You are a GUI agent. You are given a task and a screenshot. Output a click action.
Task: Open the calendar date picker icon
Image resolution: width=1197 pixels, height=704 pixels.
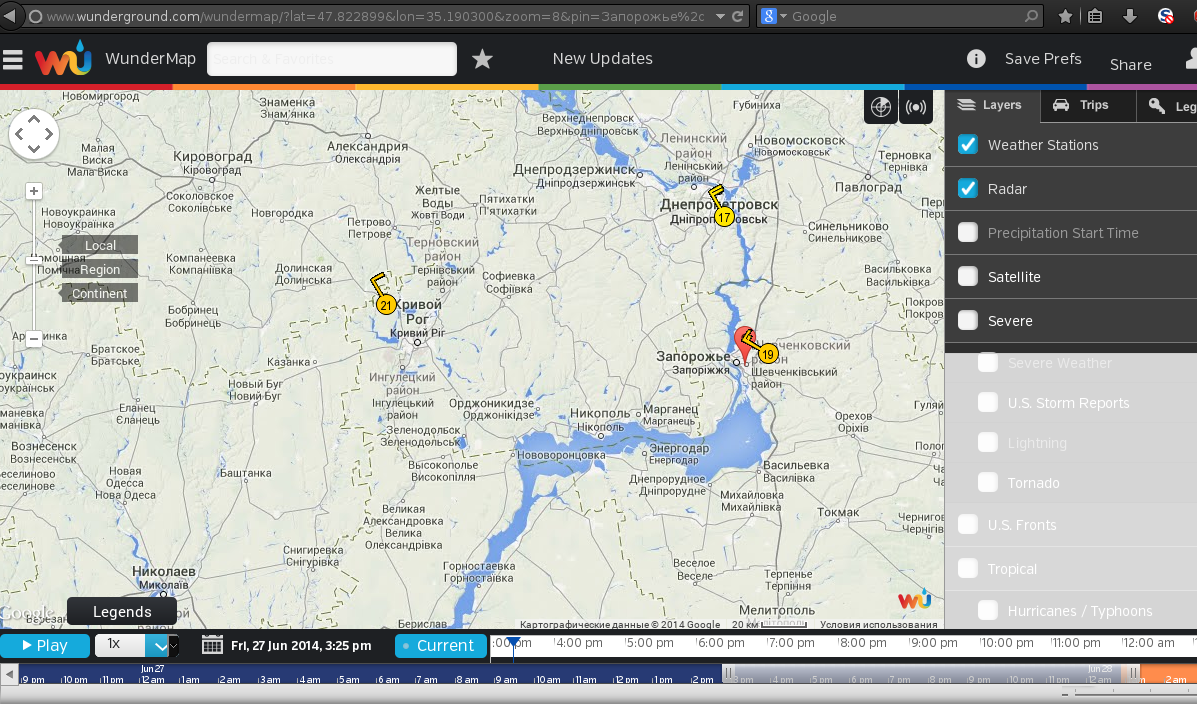pyautogui.click(x=212, y=645)
